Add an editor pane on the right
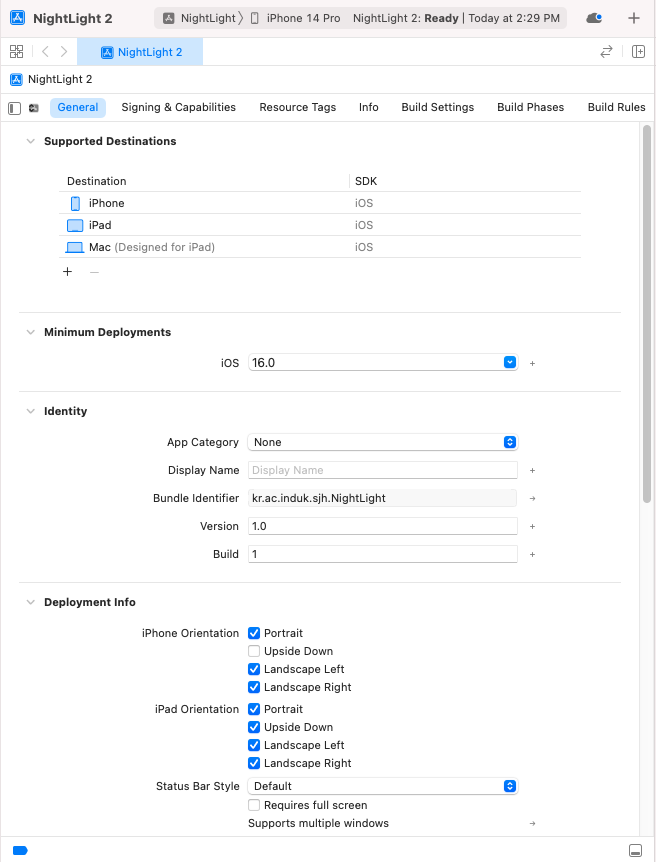 (638, 52)
